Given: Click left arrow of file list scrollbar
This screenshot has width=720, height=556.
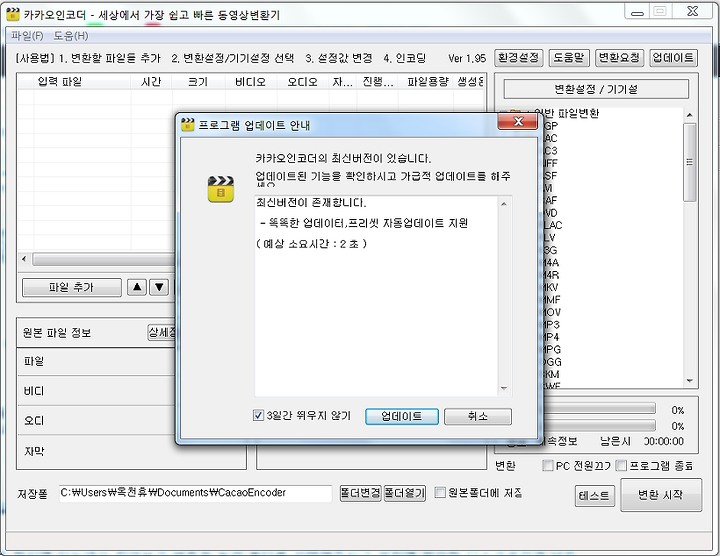Looking at the screenshot, I should pos(24,259).
